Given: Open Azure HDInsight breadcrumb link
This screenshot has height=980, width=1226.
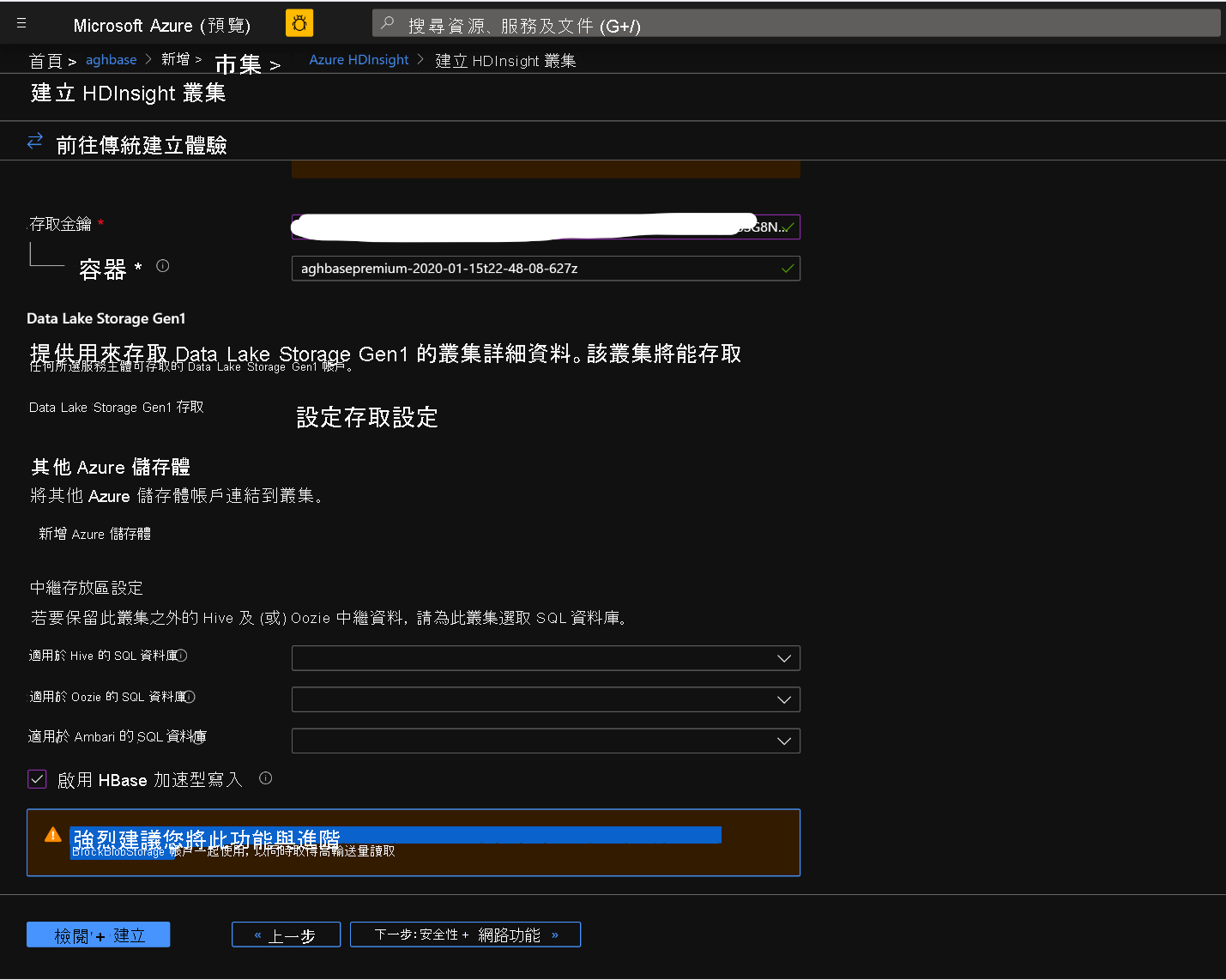Looking at the screenshot, I should pyautogui.click(x=359, y=60).
